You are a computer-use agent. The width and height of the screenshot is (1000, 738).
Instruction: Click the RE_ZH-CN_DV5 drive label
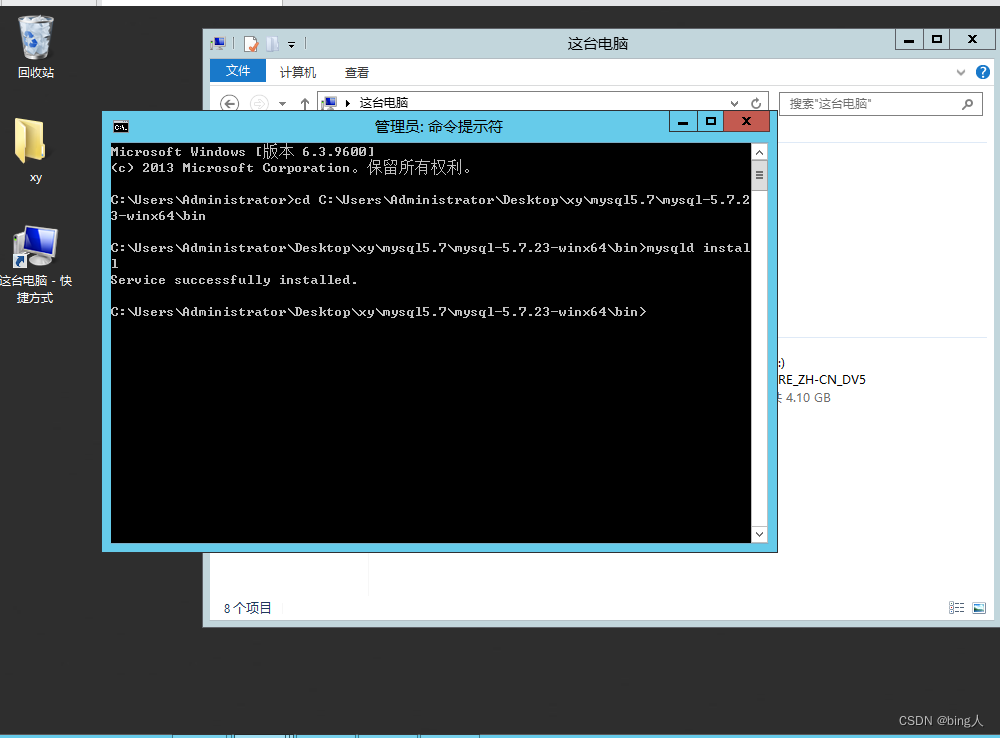click(x=821, y=380)
